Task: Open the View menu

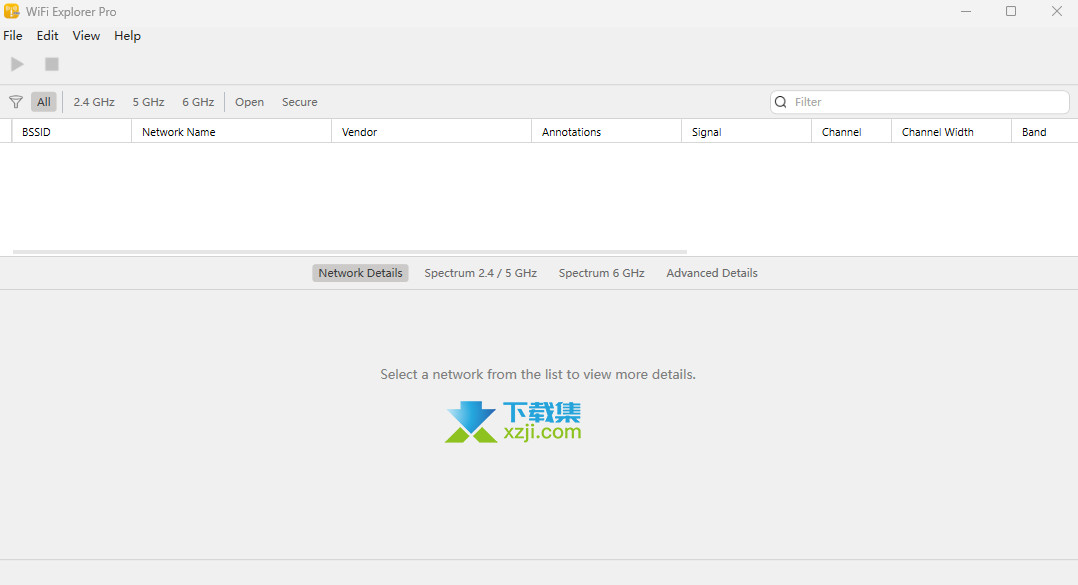Action: (86, 36)
